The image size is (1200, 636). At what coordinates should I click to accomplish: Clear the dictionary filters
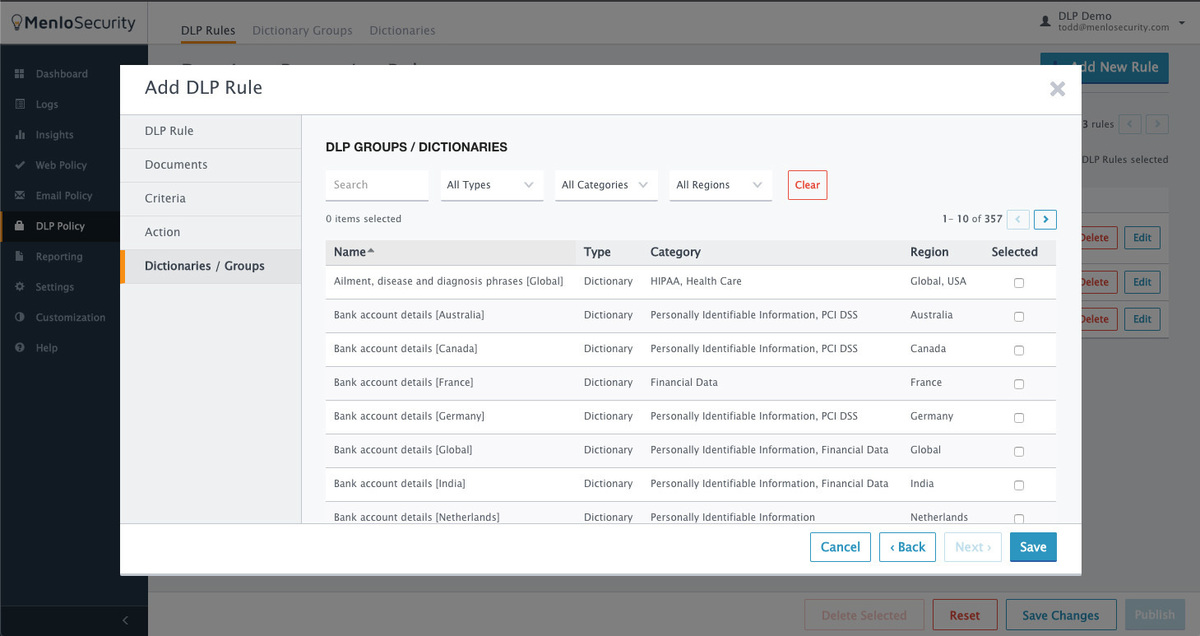pos(807,185)
